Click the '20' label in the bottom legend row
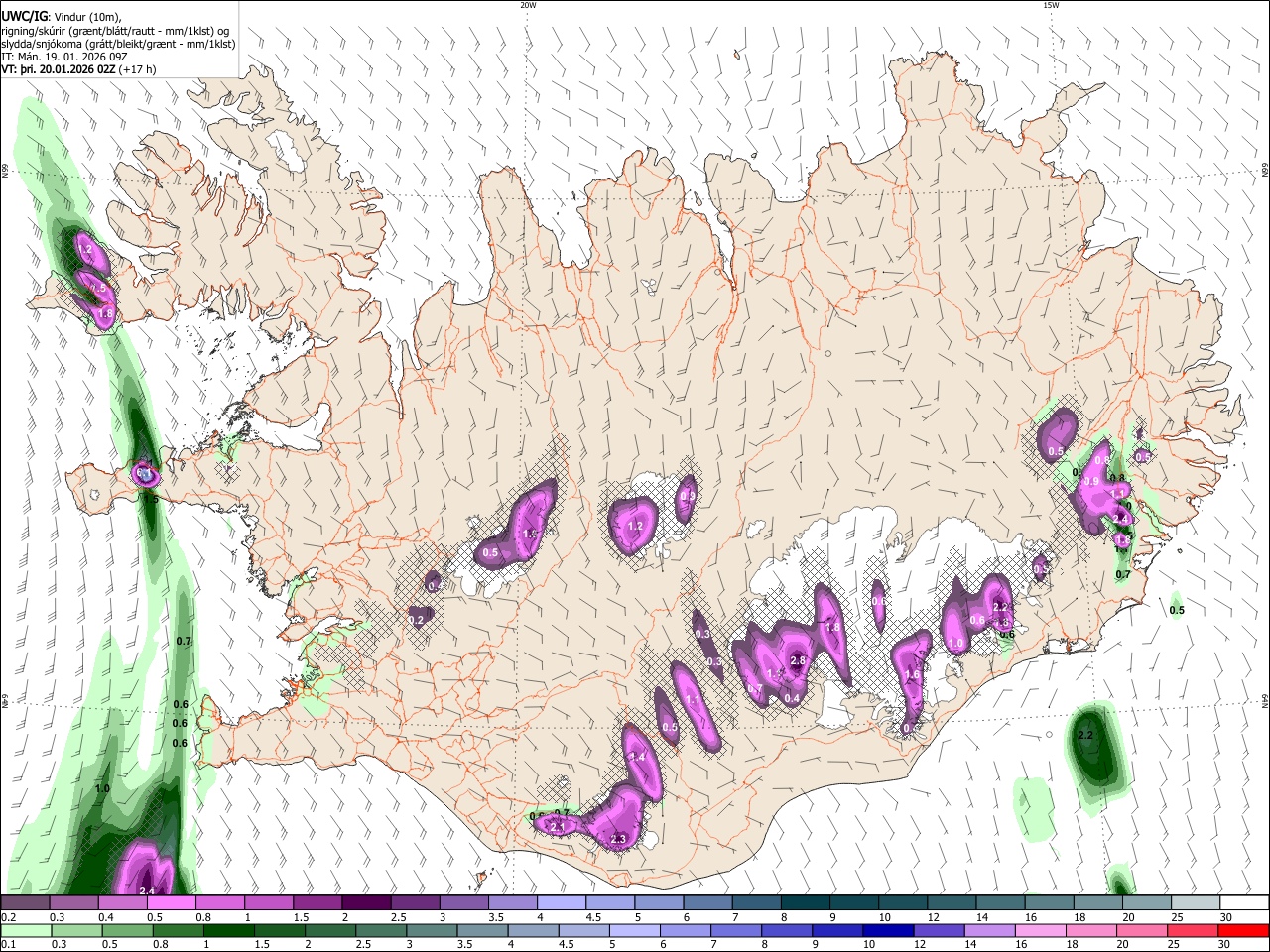 [1128, 945]
